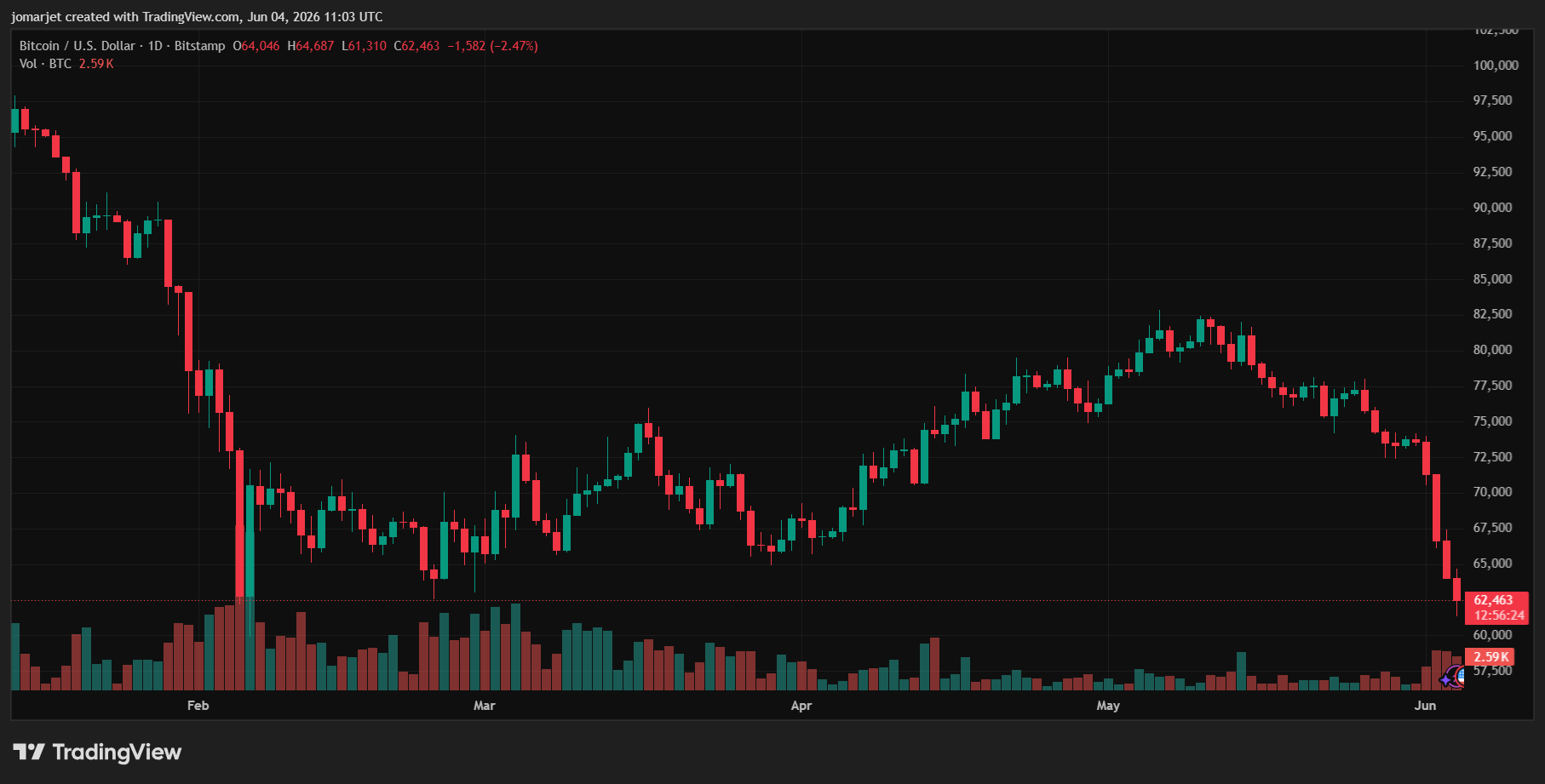Click the "Bitcoin / U.S. Dollar" symbol title

[x=78, y=46]
